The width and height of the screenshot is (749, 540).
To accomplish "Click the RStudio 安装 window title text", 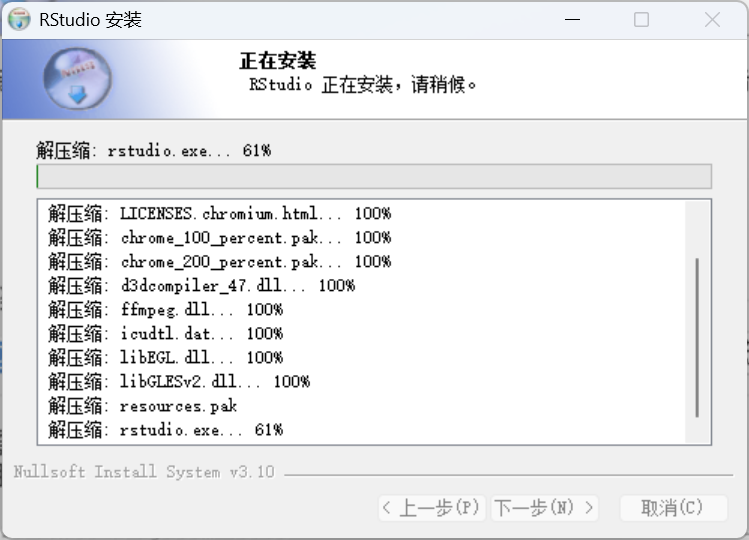I will click(x=90, y=20).
